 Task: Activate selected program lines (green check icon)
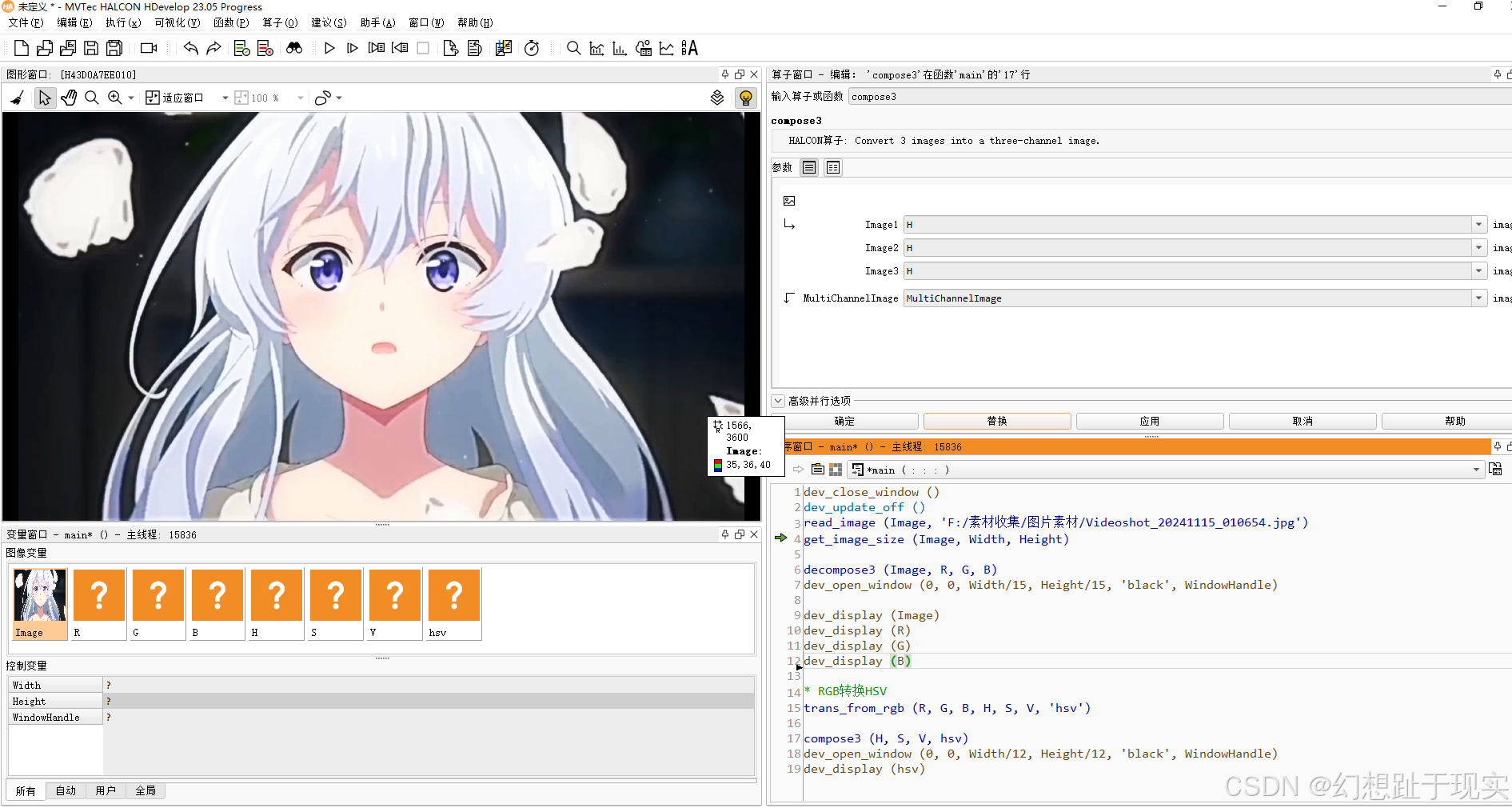[x=241, y=48]
